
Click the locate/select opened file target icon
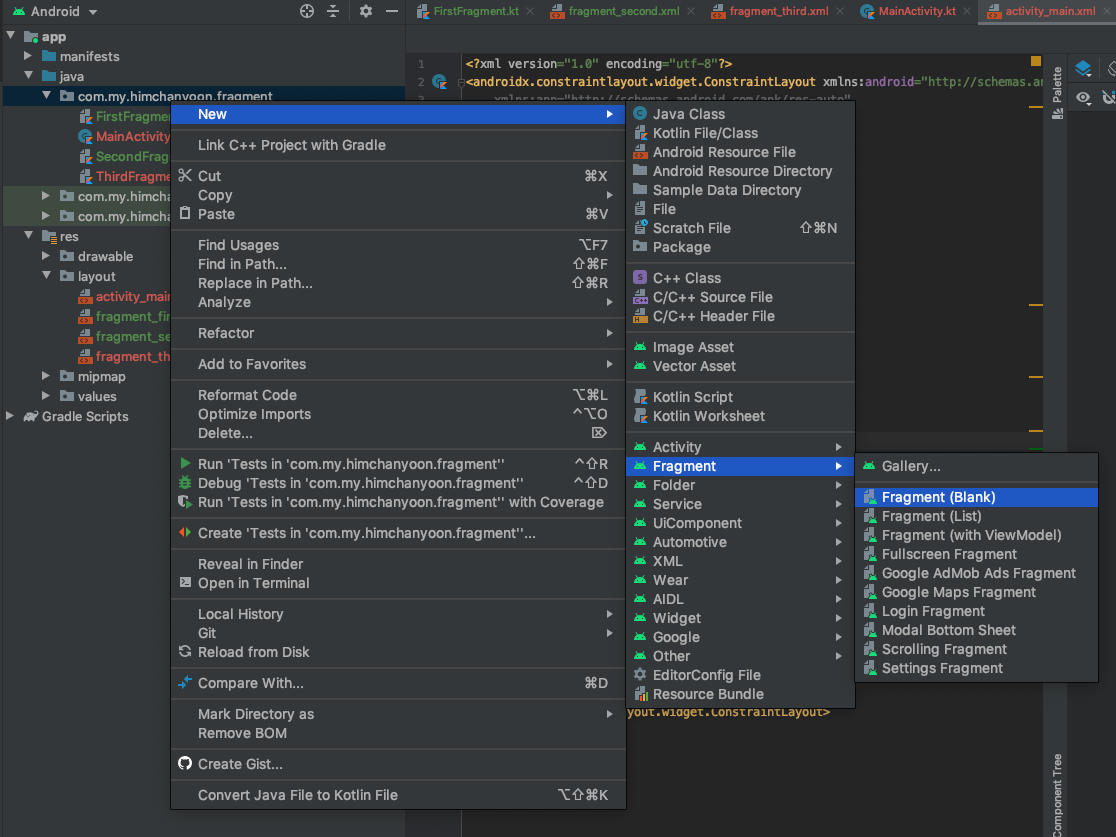(x=307, y=11)
